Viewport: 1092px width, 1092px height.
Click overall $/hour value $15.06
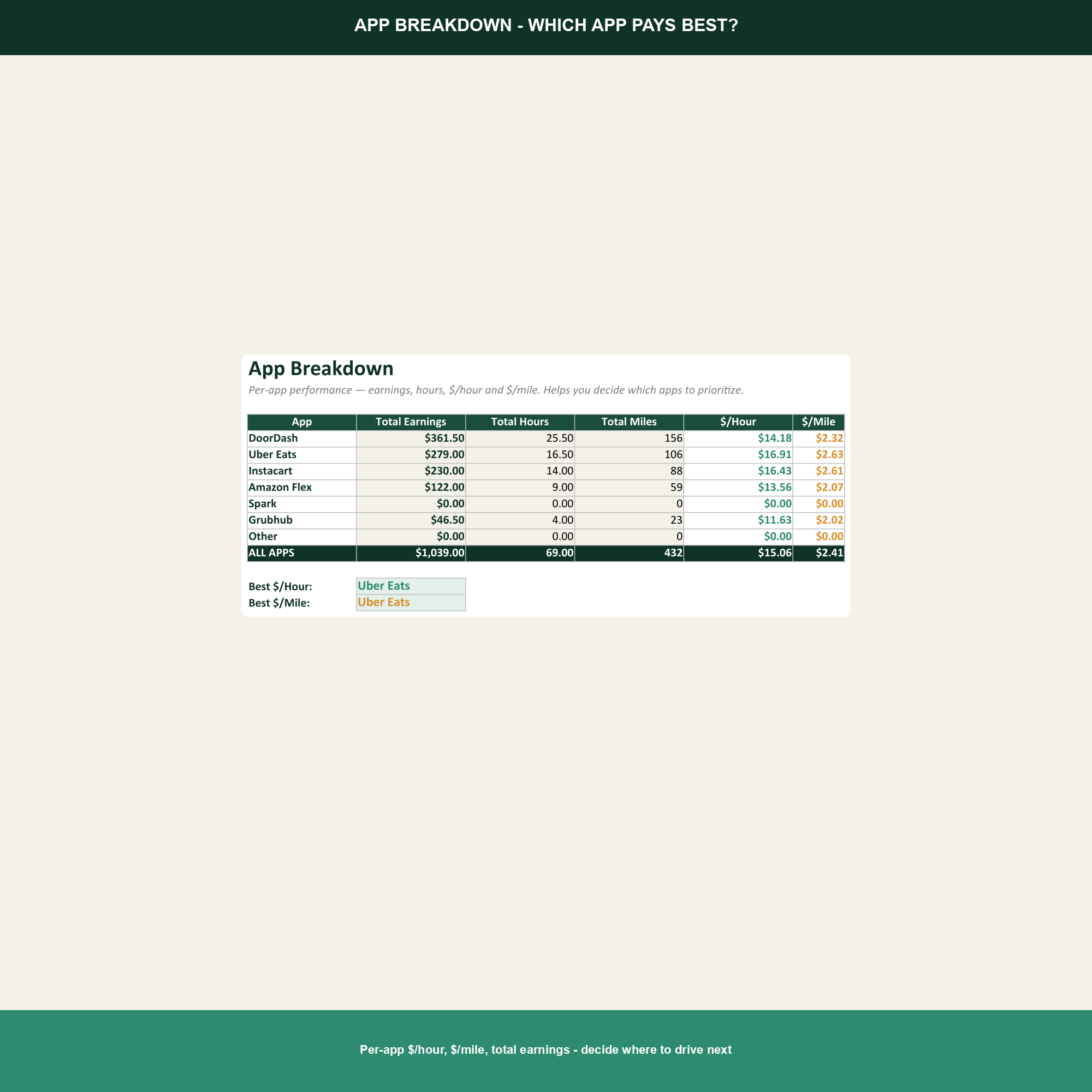click(x=738, y=553)
